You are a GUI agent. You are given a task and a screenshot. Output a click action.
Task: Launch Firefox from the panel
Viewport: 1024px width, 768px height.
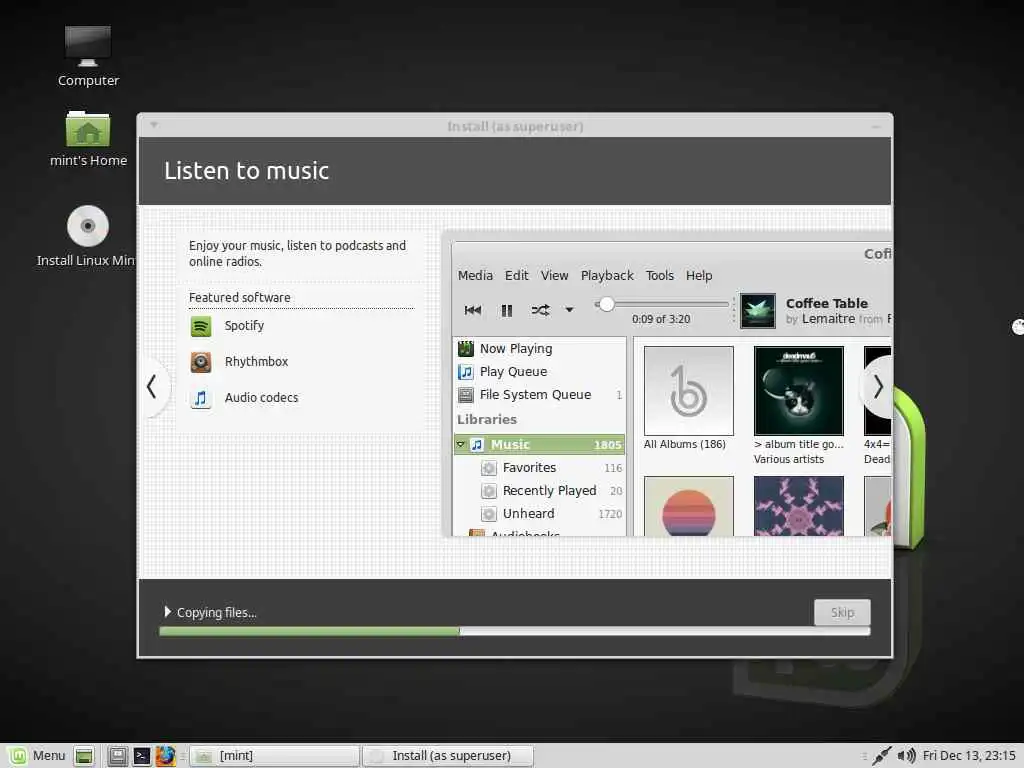[x=166, y=756]
